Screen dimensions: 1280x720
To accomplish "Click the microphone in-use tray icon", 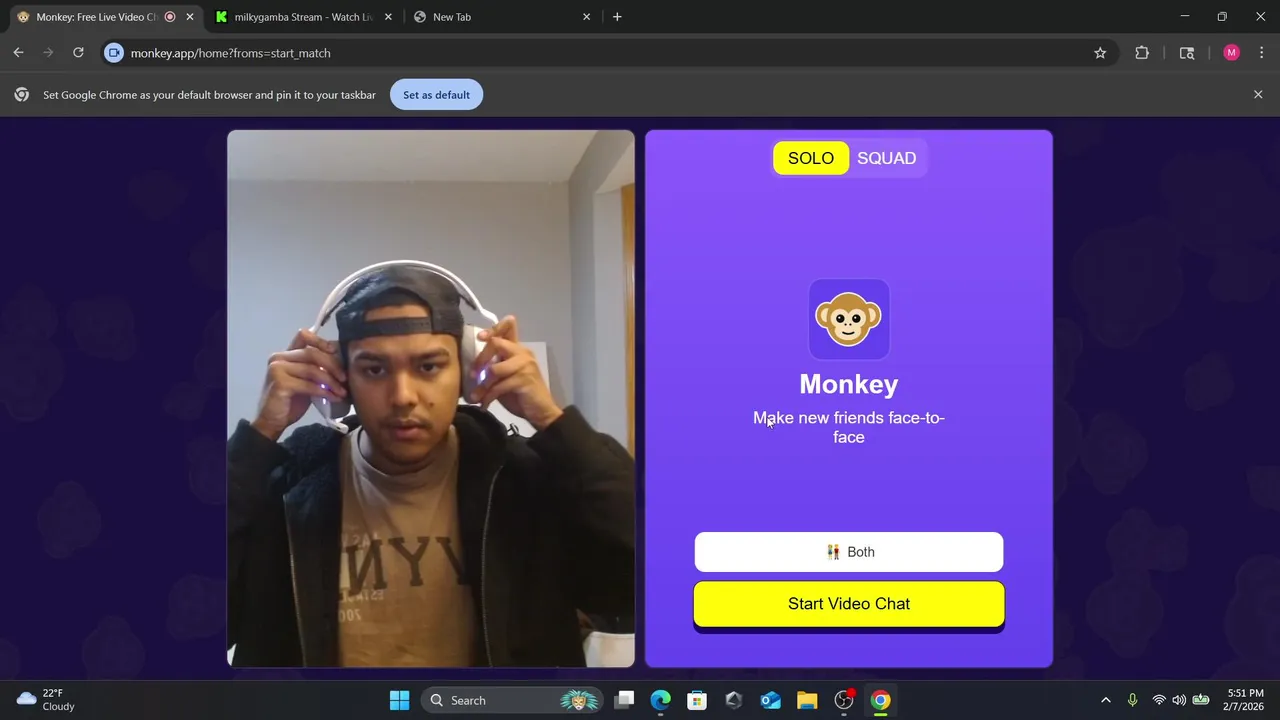I will [1132, 700].
